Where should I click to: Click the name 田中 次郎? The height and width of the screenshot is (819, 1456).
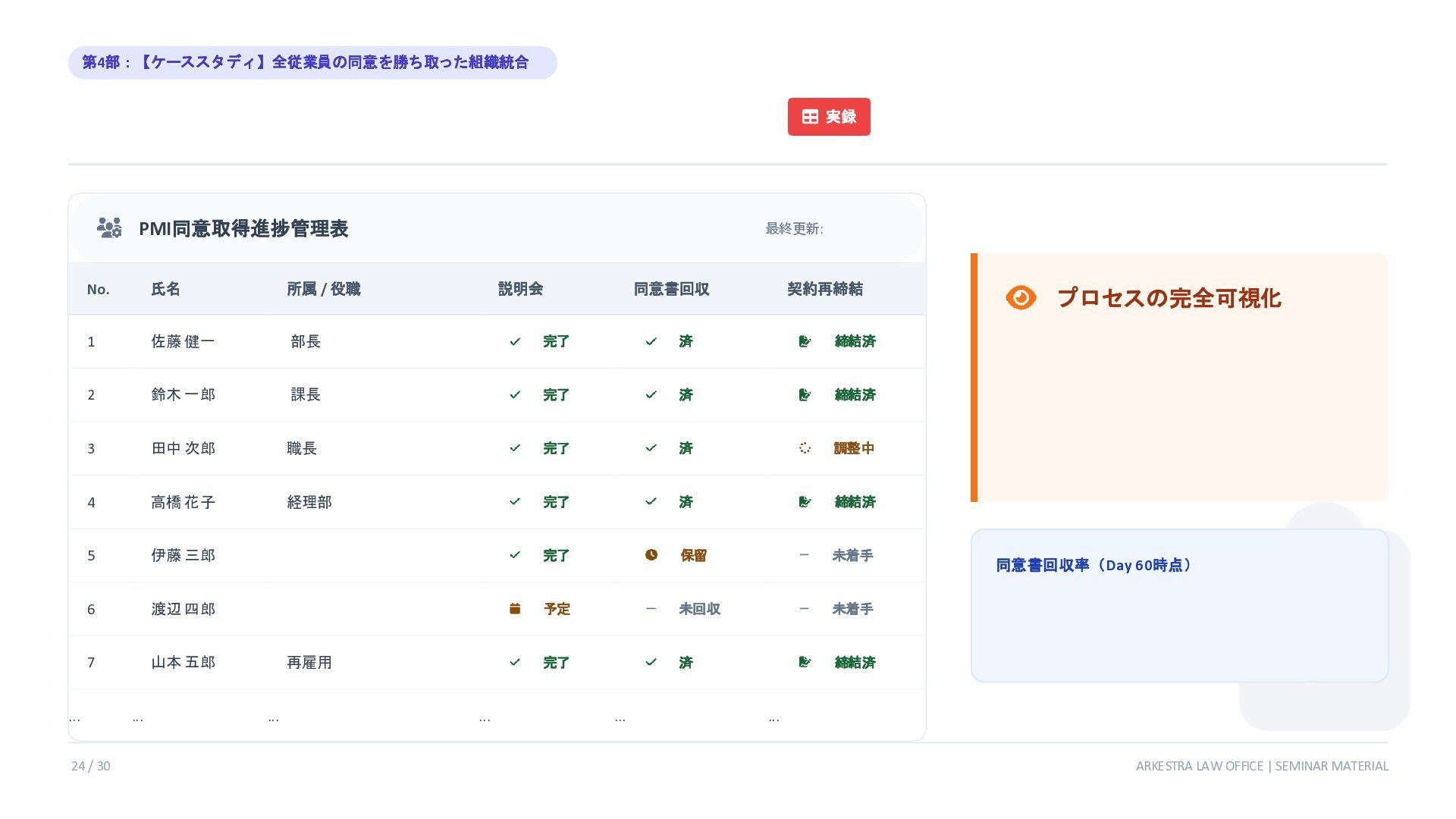pyautogui.click(x=183, y=448)
